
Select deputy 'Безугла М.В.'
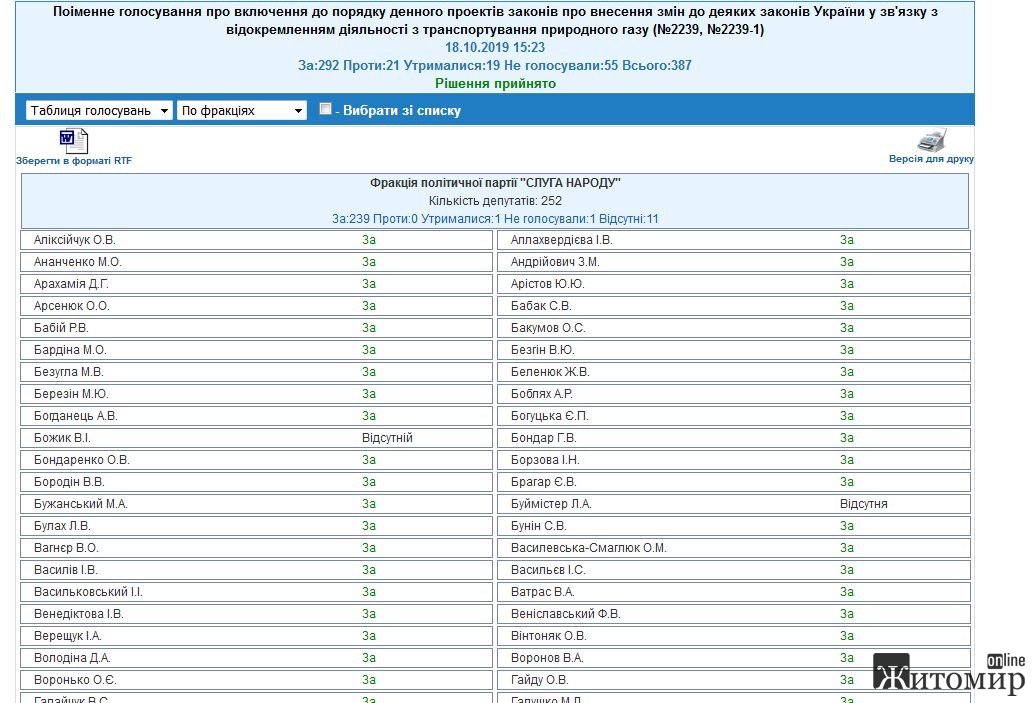(x=69, y=372)
